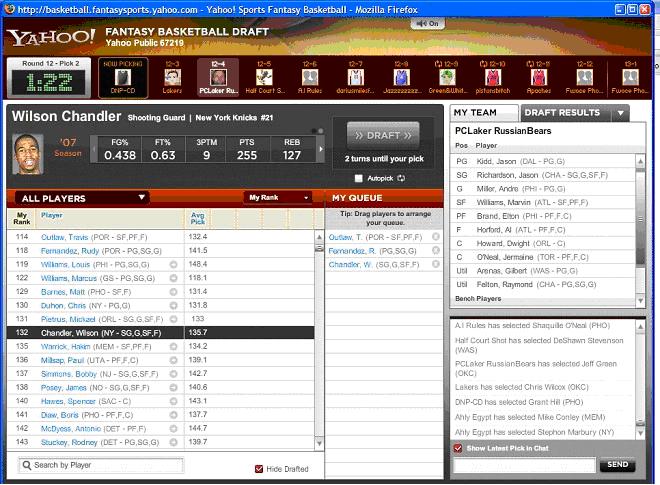660x485 pixels.
Task: Sort by the Avg Pick column header
Action: pos(197,218)
